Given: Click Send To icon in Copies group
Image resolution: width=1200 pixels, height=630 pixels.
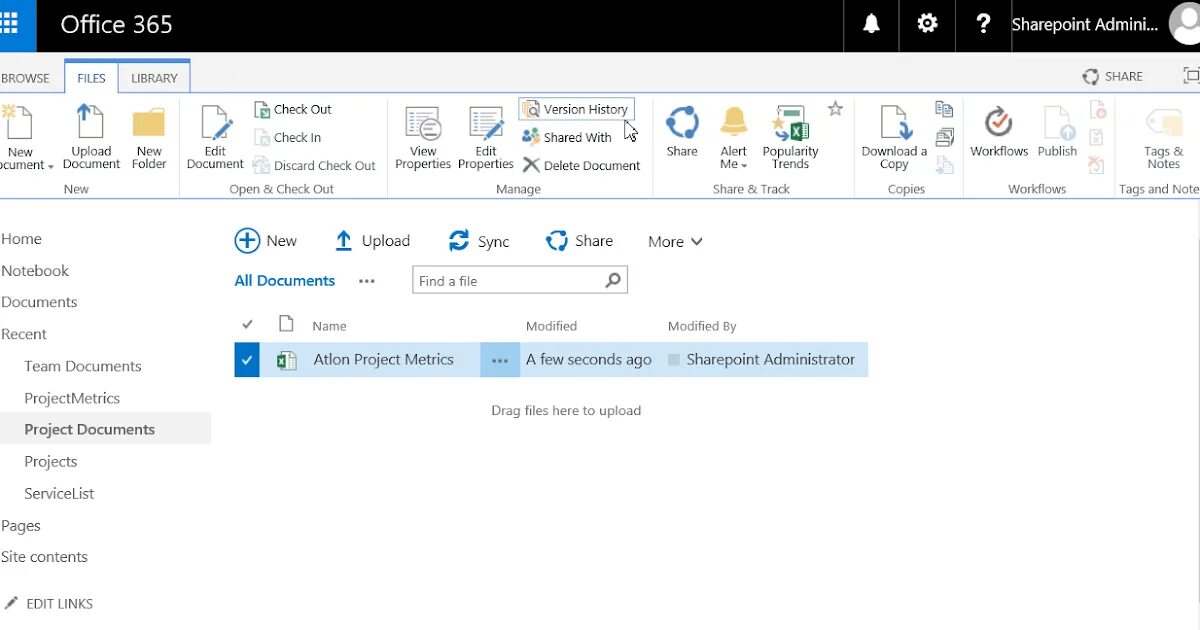Looking at the screenshot, I should (944, 109).
